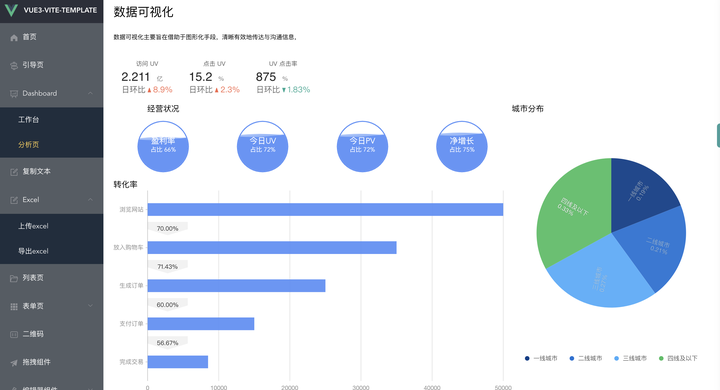
Task: Click the paper plane icon beside 拖拽组件
Action: click(14, 363)
